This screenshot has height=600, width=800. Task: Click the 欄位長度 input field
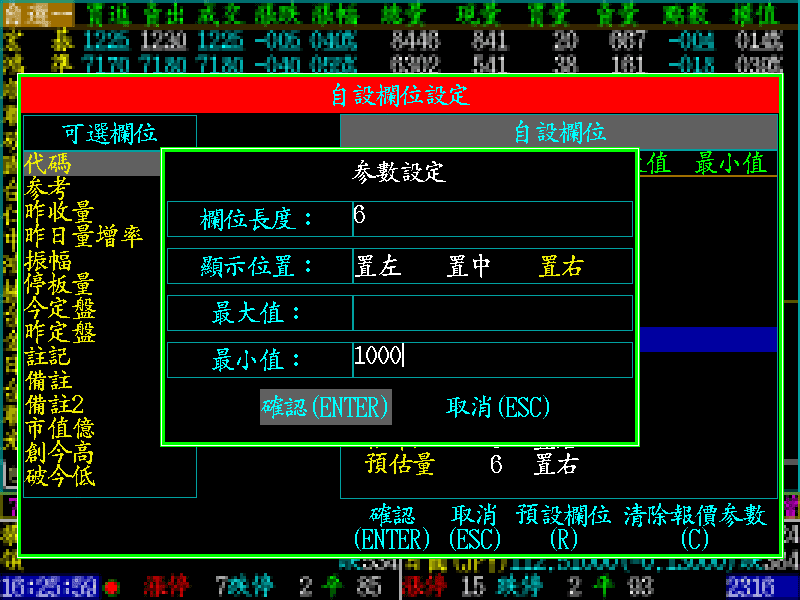click(x=492, y=219)
